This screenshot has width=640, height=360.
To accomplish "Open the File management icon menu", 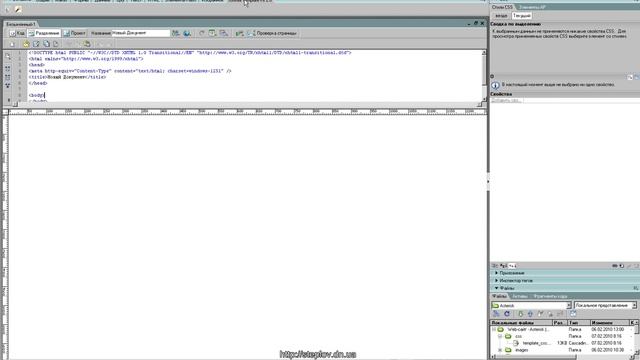I will [176, 33].
